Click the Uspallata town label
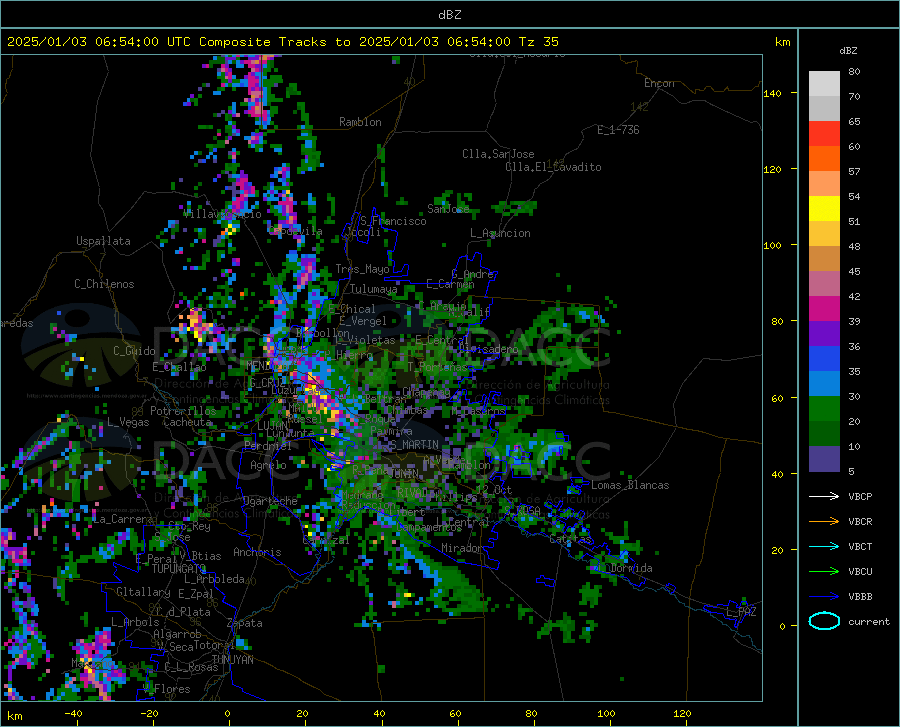 tap(103, 241)
